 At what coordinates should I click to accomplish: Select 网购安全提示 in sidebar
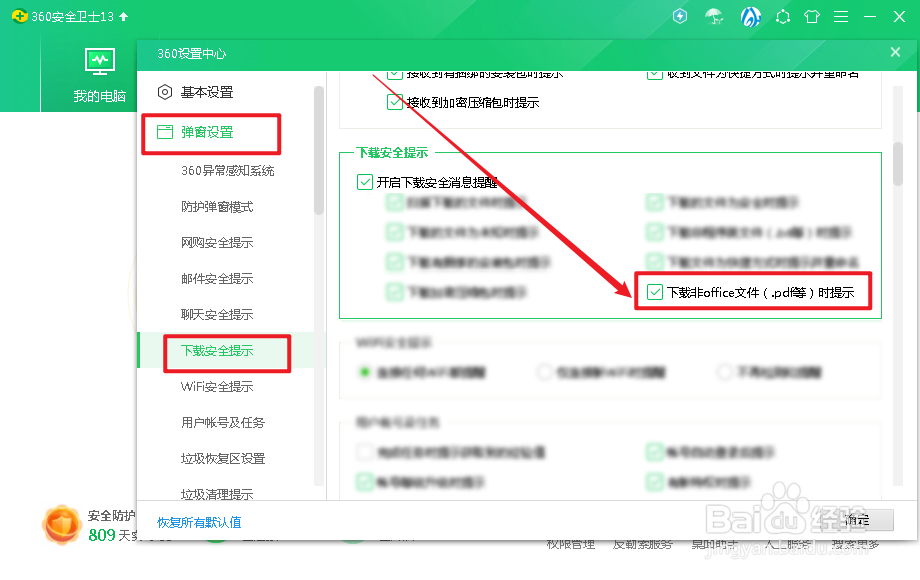click(x=217, y=243)
